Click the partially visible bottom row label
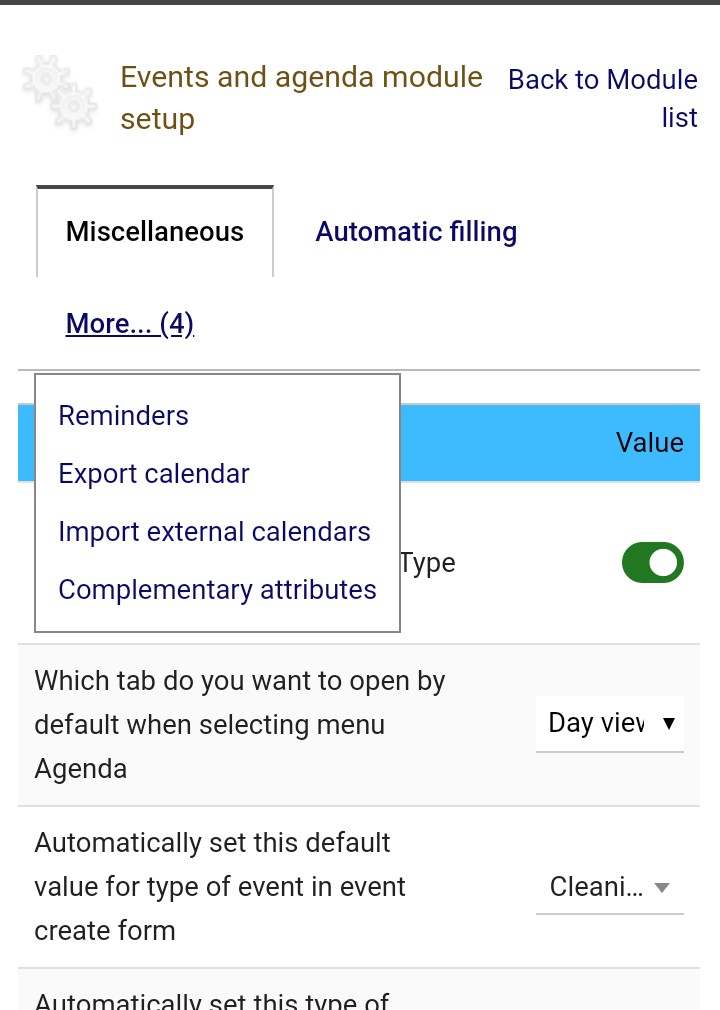 pos(212,998)
